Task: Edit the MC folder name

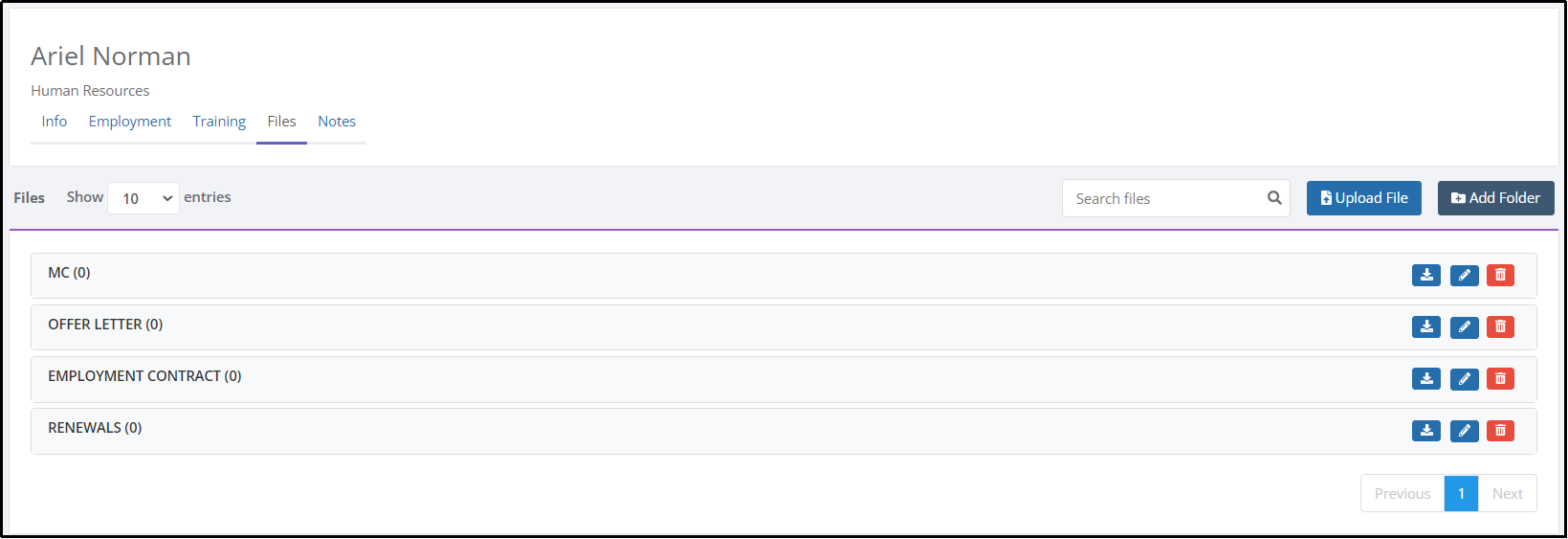Action: (x=1464, y=275)
